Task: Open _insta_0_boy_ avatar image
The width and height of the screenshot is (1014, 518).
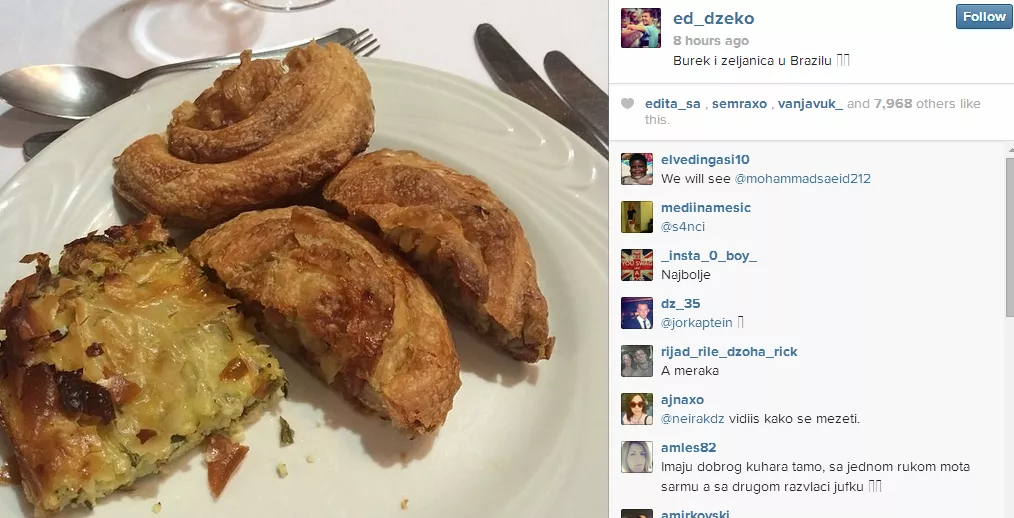Action: tap(637, 264)
